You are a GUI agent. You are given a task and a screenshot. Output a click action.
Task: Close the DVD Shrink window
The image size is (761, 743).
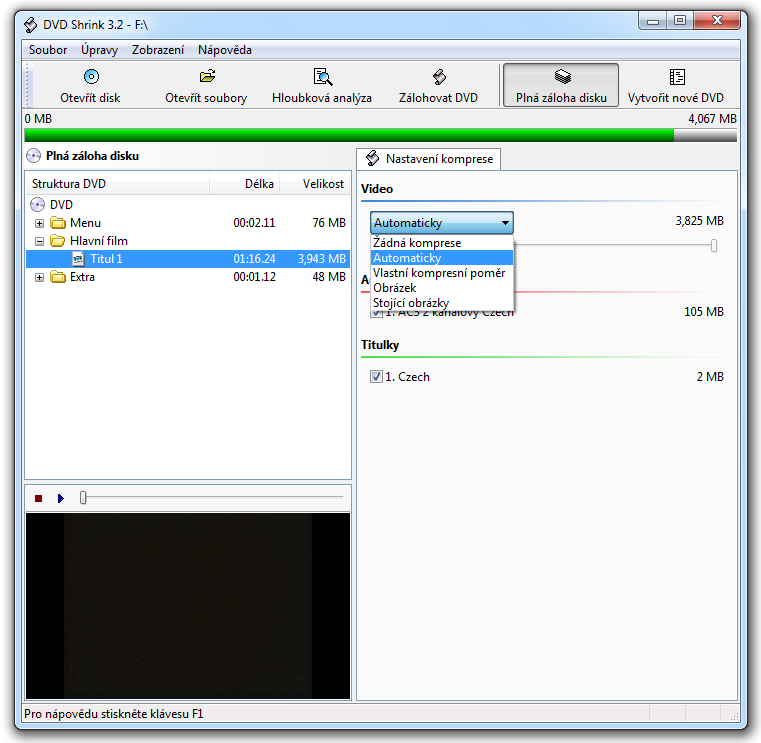coord(717,20)
